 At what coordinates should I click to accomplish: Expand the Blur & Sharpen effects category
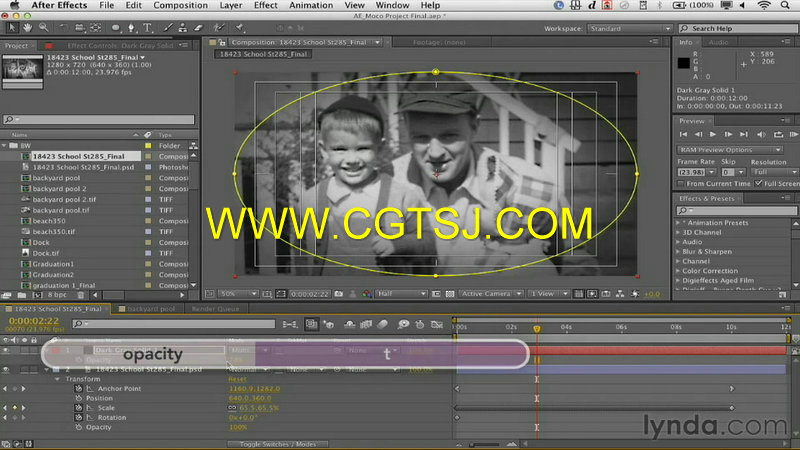[678, 252]
